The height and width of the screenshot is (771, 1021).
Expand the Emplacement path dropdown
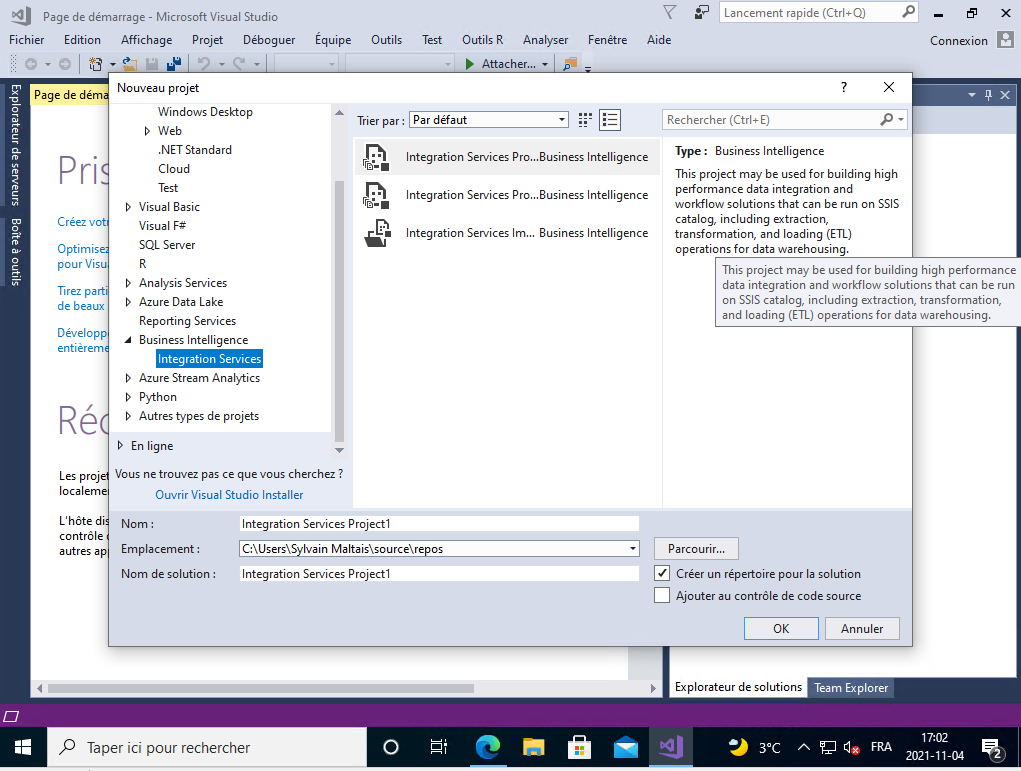point(632,549)
